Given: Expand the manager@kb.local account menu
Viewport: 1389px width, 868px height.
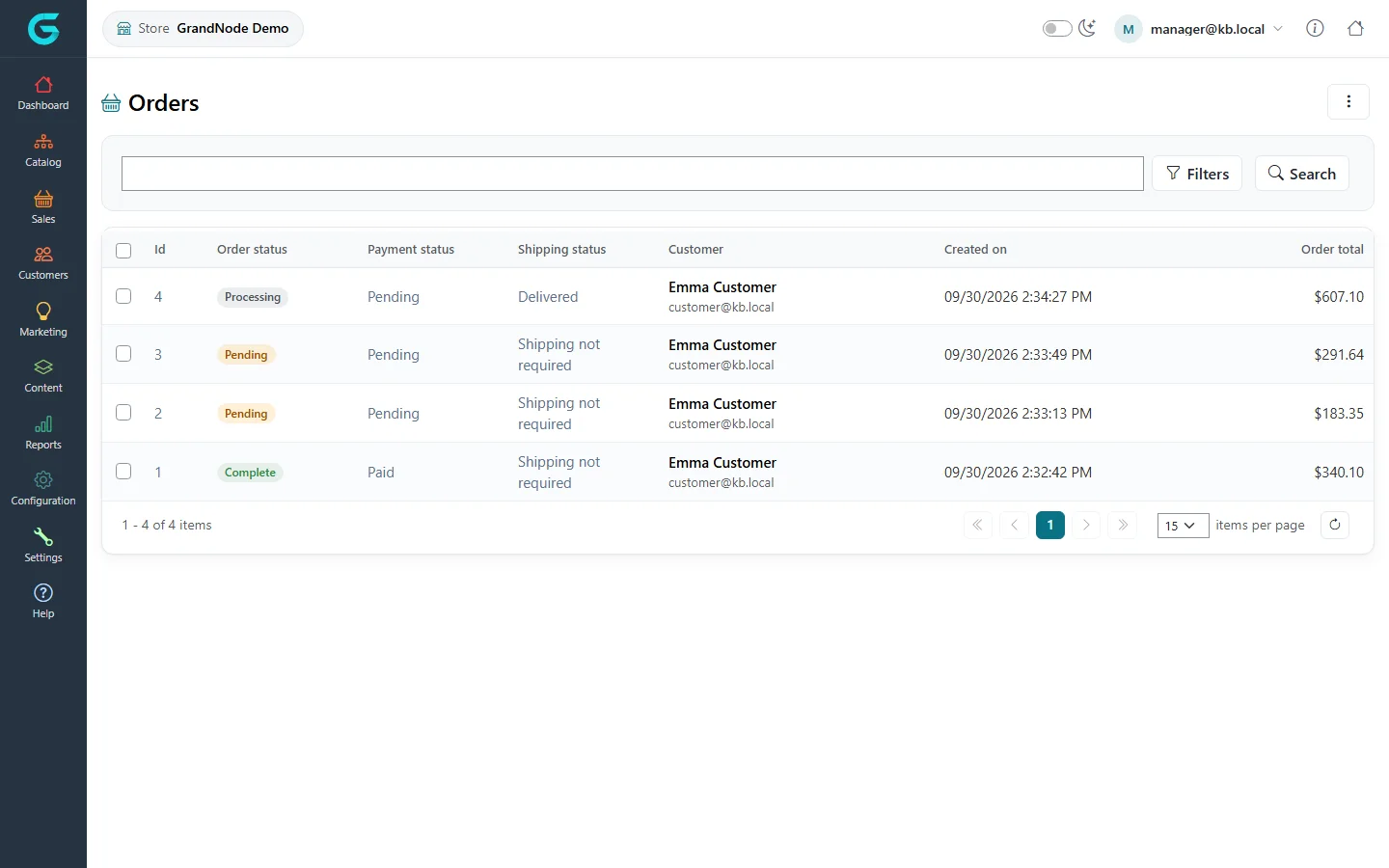Looking at the screenshot, I should 1200,29.
